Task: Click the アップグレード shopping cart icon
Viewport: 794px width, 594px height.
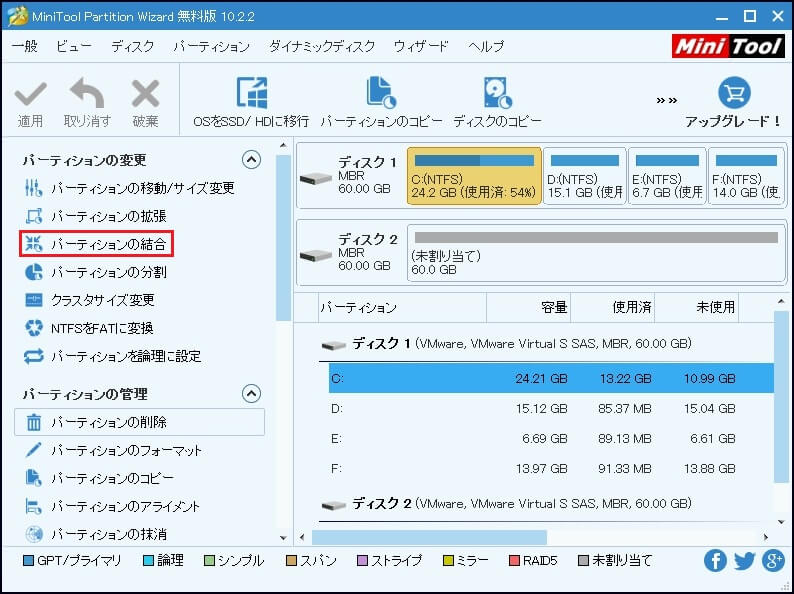Action: (x=733, y=95)
